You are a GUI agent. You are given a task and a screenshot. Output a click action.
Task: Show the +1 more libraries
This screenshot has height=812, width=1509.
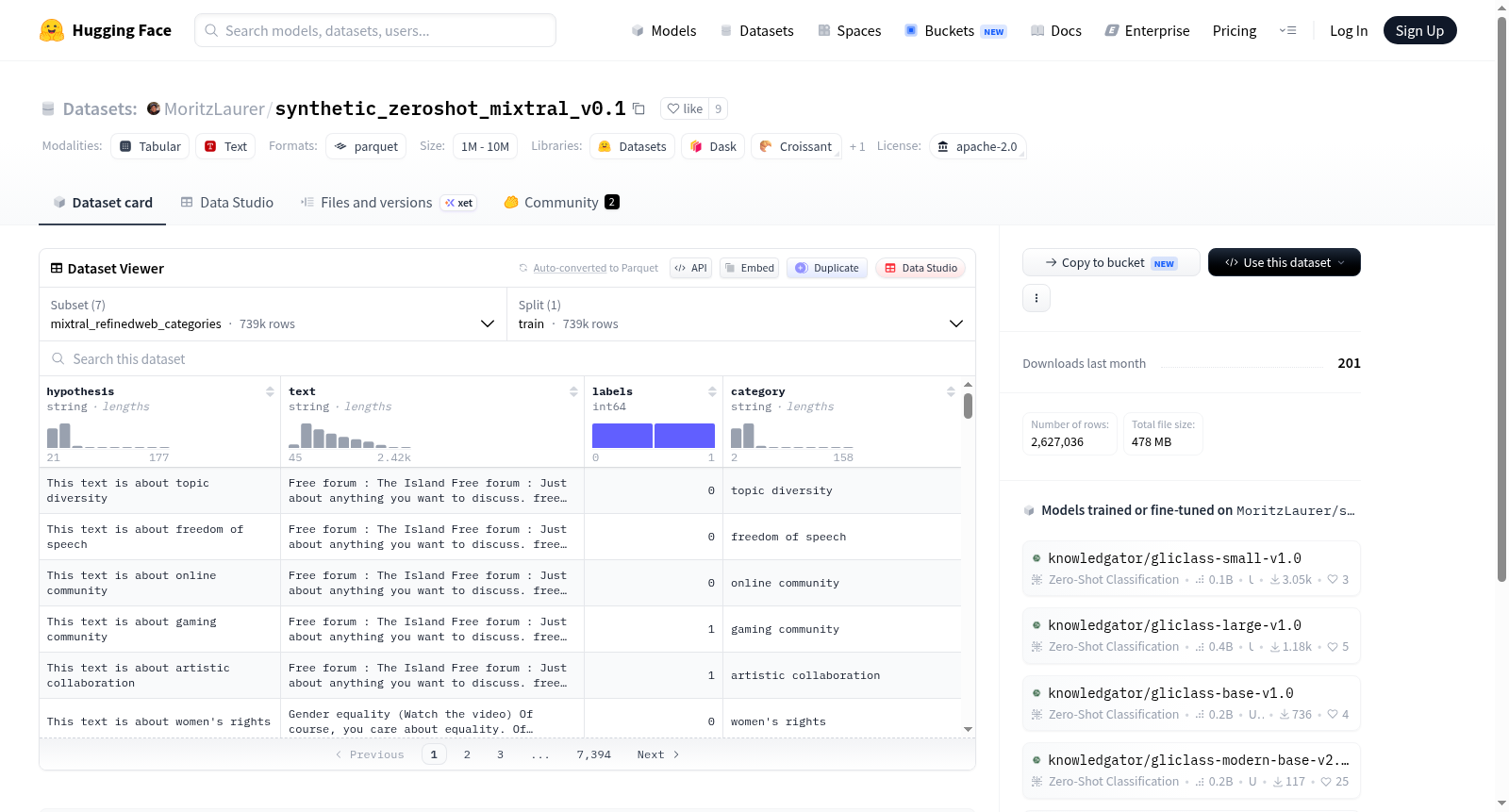(857, 146)
